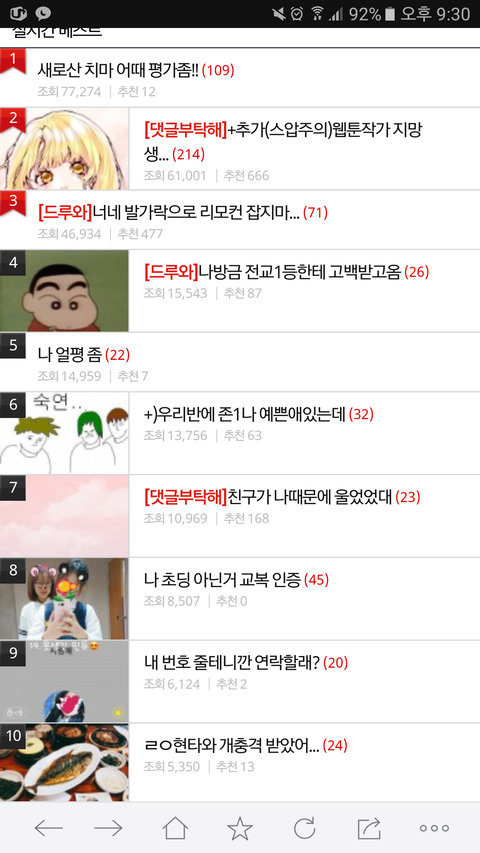Image resolution: width=480 pixels, height=853 pixels.
Task: Tap the blonde anime girl thumbnail
Action: tap(64, 149)
